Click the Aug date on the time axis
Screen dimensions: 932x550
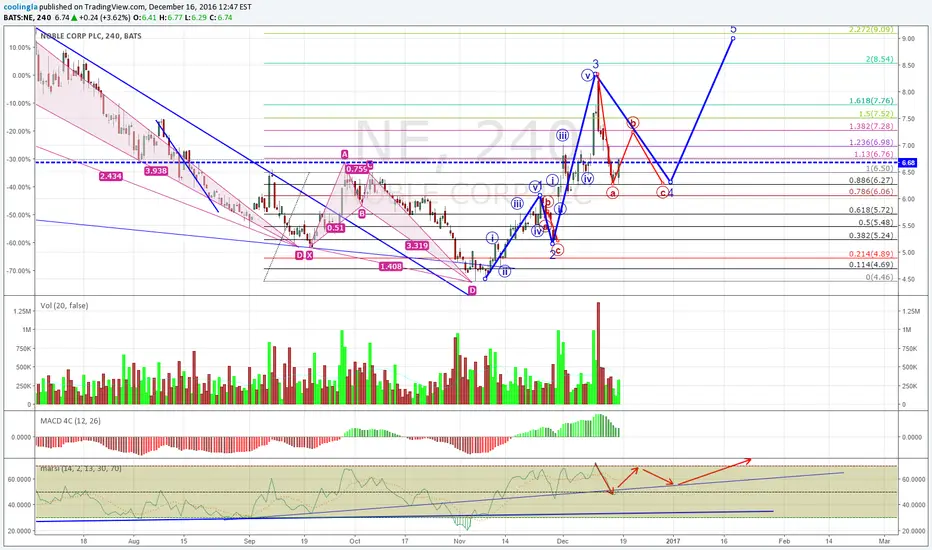134,541
